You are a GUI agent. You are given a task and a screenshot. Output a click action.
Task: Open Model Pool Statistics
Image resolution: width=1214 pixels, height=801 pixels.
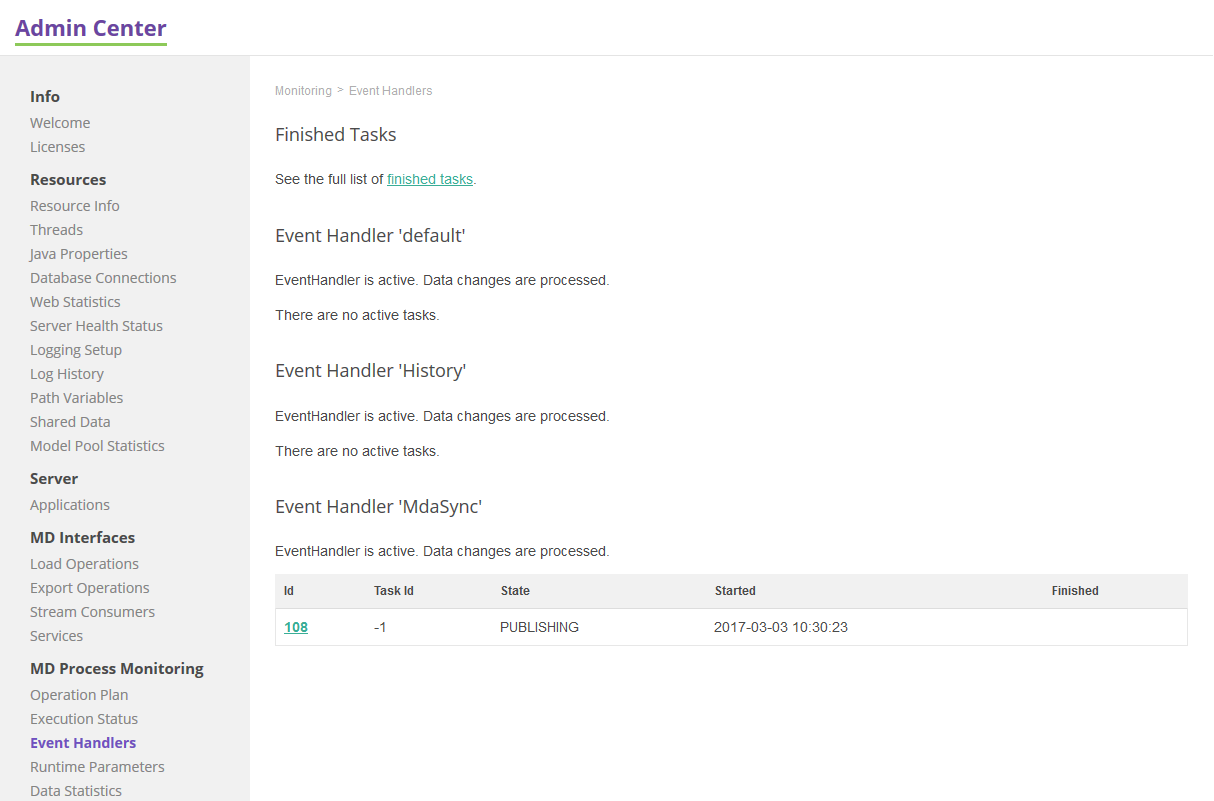tap(97, 446)
